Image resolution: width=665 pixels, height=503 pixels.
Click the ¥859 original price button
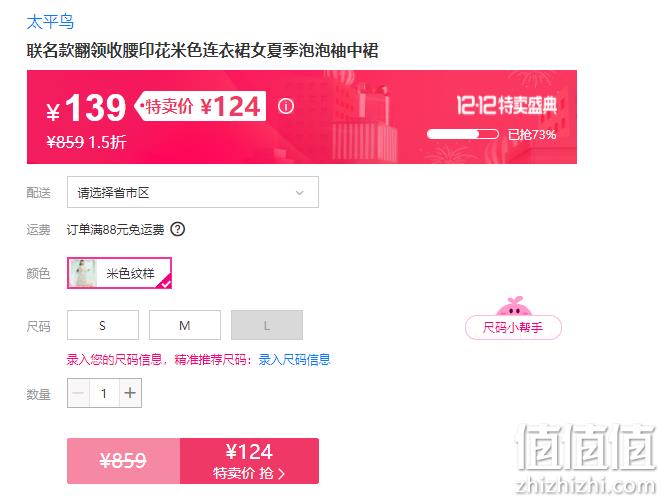pyautogui.click(x=123, y=461)
